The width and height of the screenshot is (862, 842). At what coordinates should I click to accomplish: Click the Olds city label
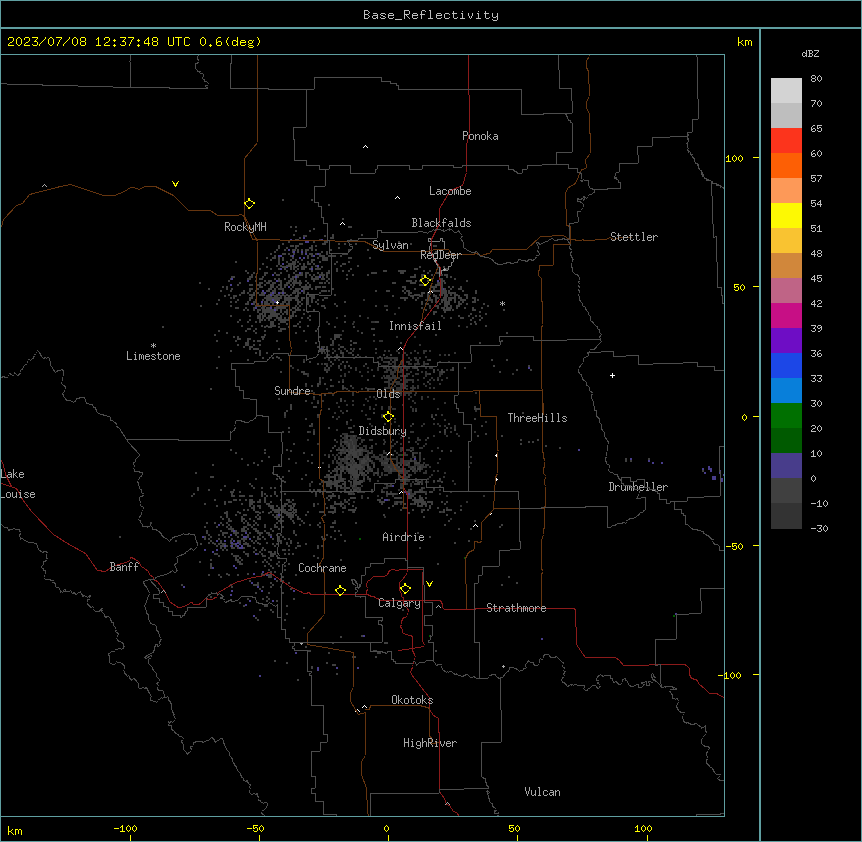pos(388,394)
